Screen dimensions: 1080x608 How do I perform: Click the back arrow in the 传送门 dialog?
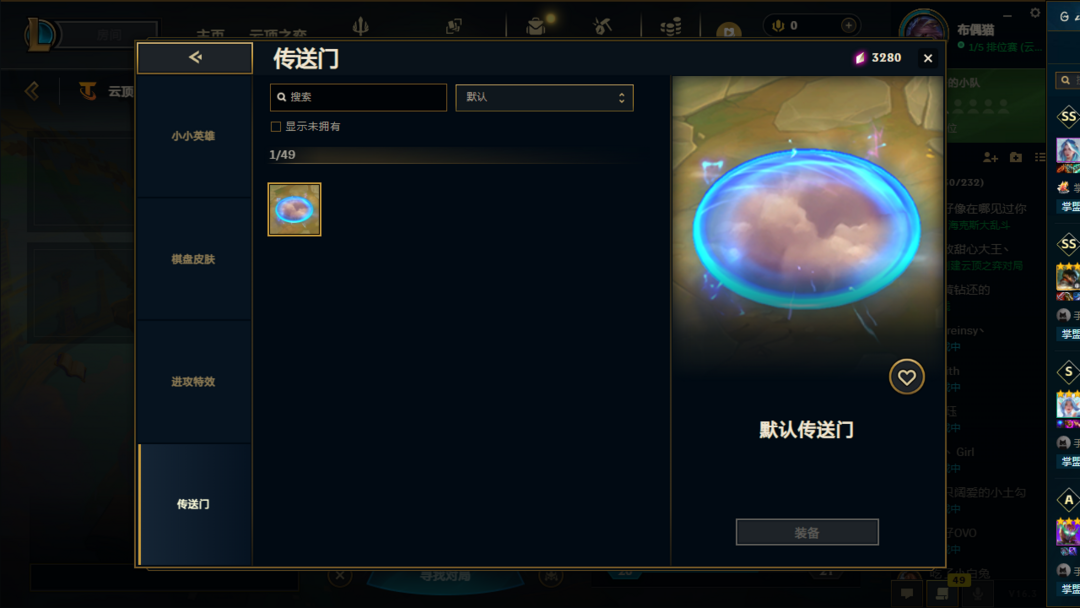pyautogui.click(x=195, y=57)
